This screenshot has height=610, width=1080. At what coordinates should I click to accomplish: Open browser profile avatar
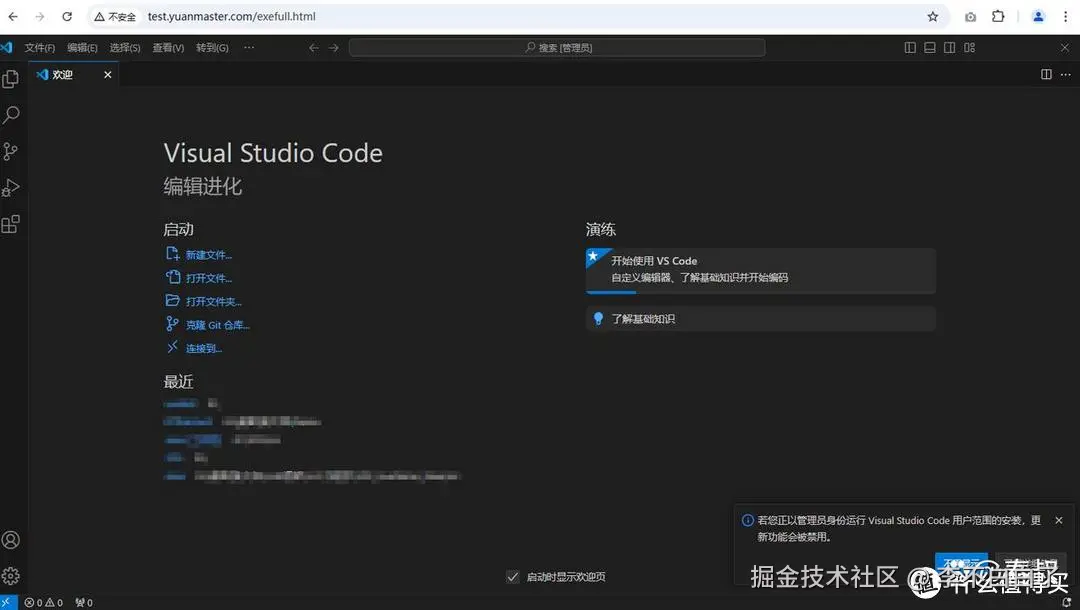pyautogui.click(x=1038, y=17)
